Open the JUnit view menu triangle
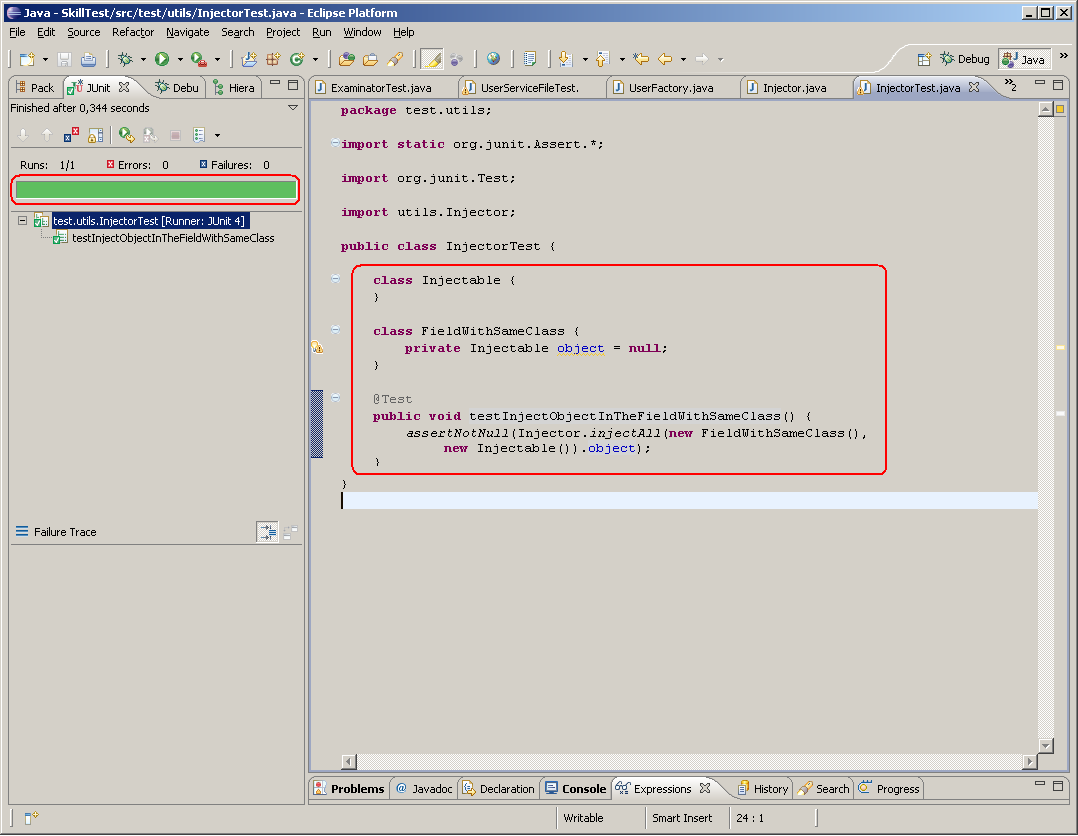Screen dimensions: 1078x836 point(293,108)
